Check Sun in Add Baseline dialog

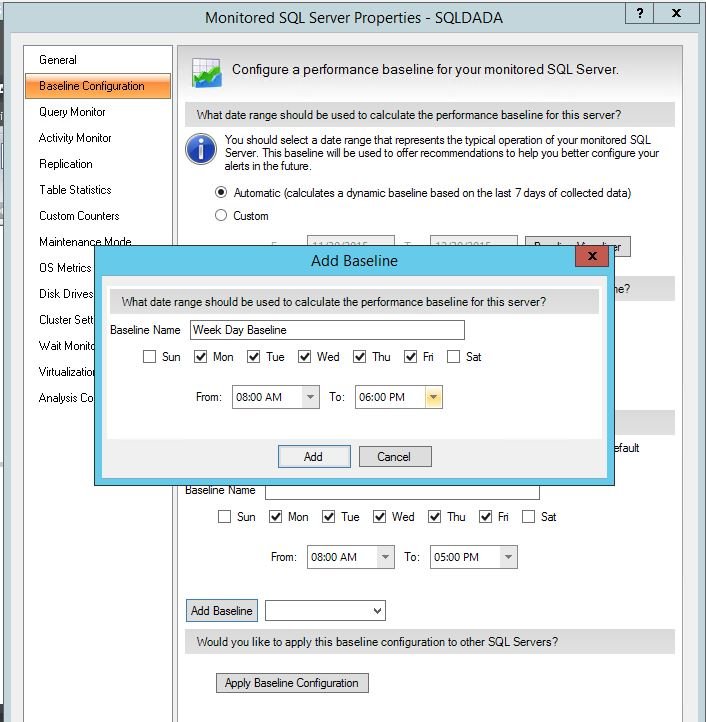tap(149, 357)
